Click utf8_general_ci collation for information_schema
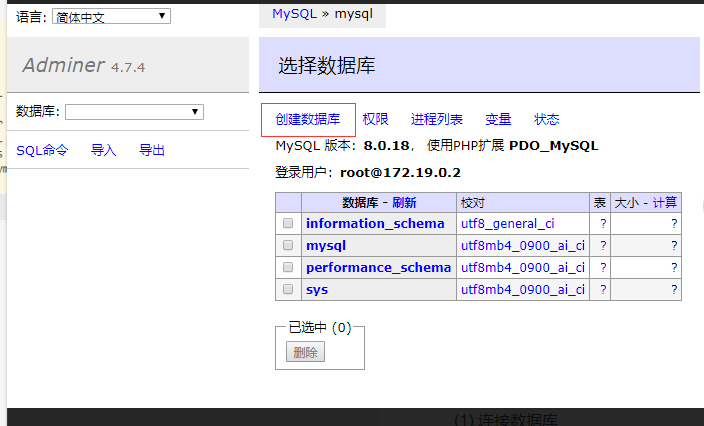Viewport: 704px width, 426px height. tap(508, 224)
